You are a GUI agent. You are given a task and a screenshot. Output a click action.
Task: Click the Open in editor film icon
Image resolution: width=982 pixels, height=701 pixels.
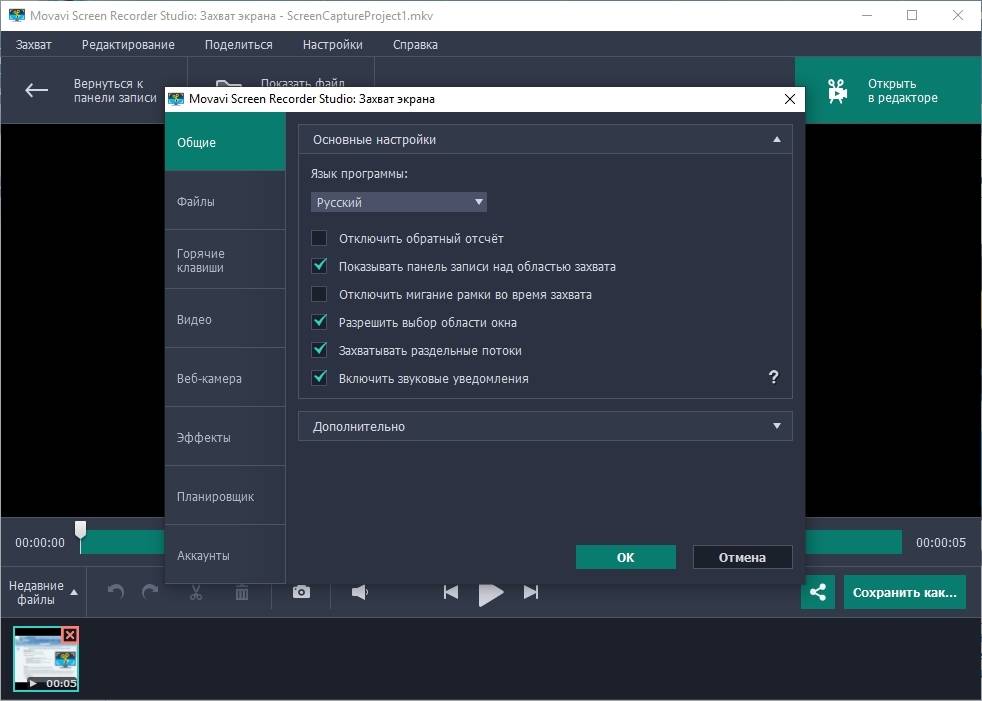pyautogui.click(x=837, y=91)
